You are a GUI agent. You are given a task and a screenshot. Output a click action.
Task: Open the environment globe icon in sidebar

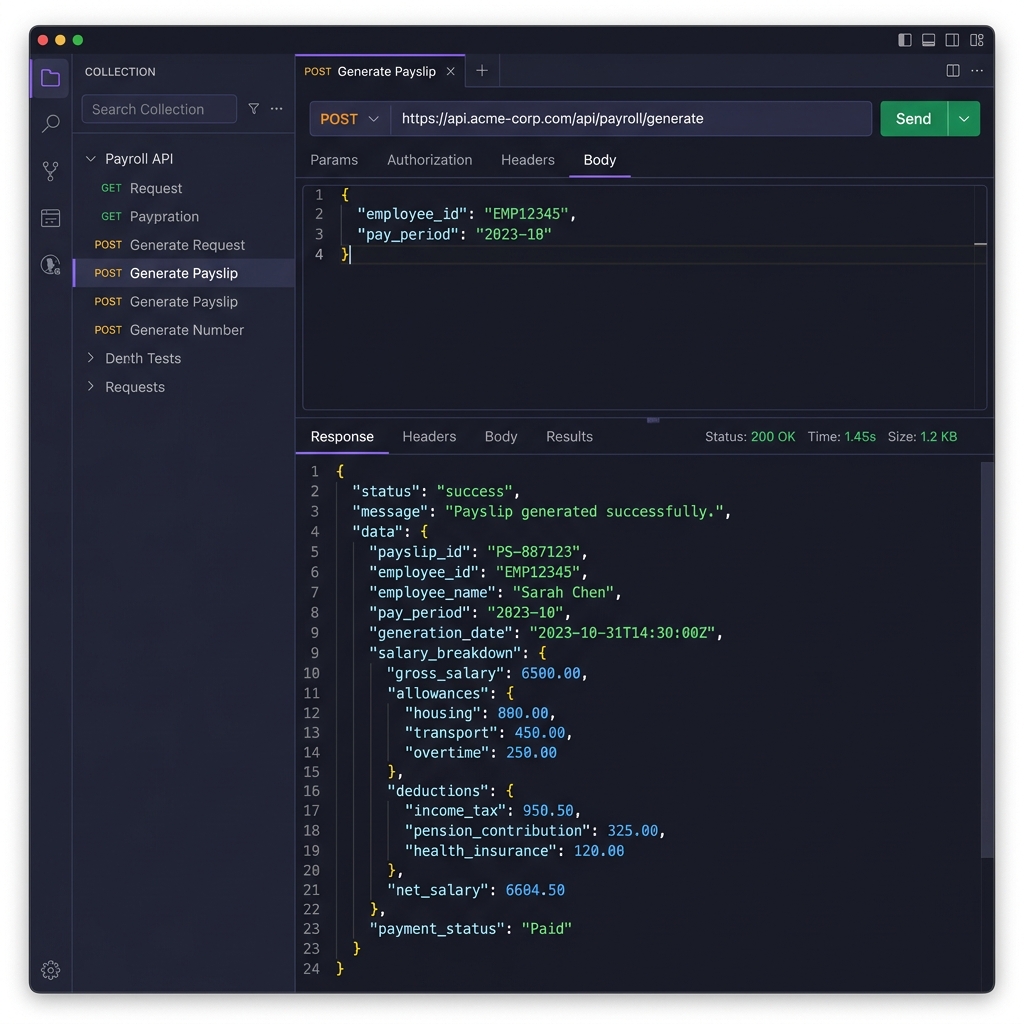tap(50, 264)
